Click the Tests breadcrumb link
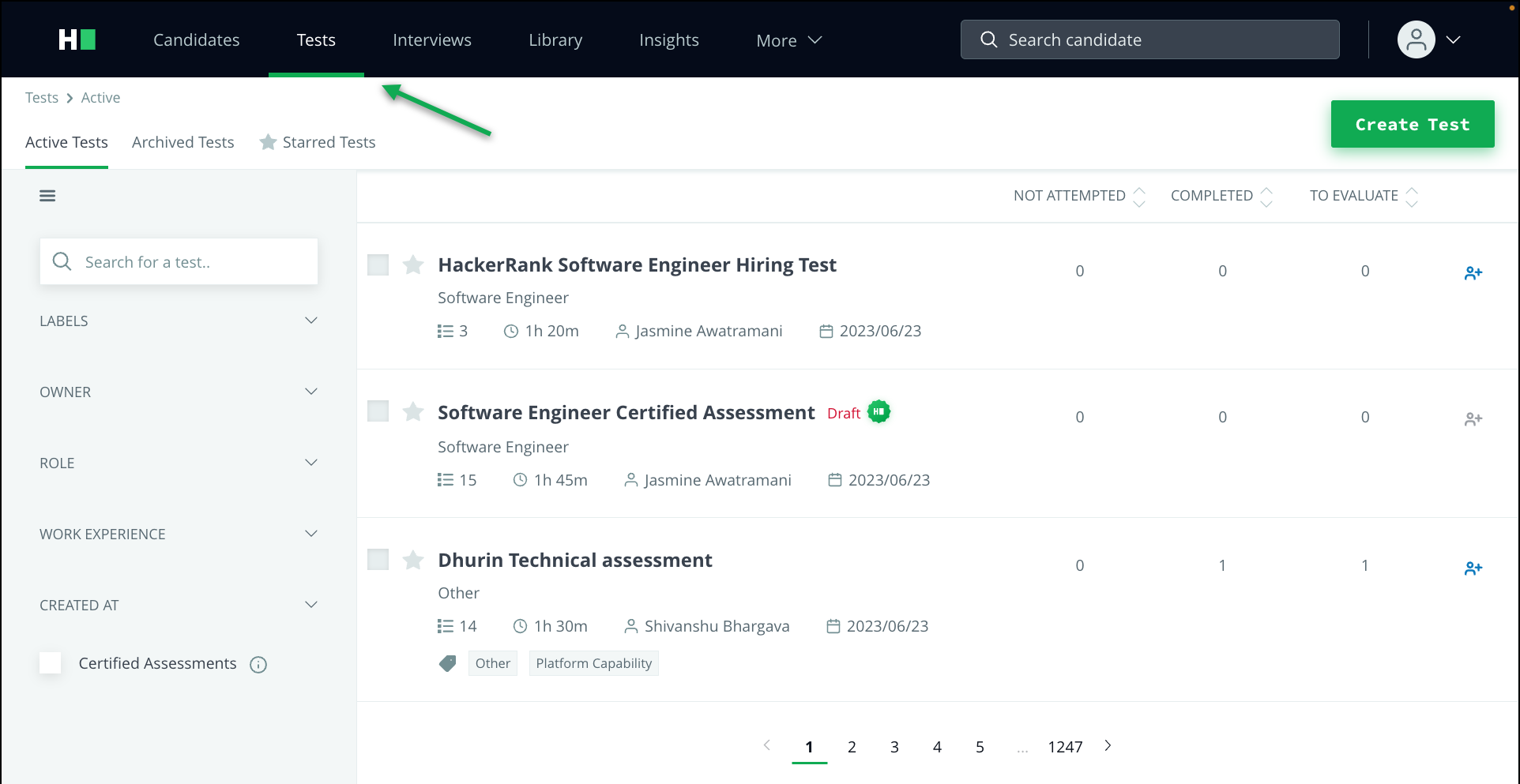 (42, 98)
